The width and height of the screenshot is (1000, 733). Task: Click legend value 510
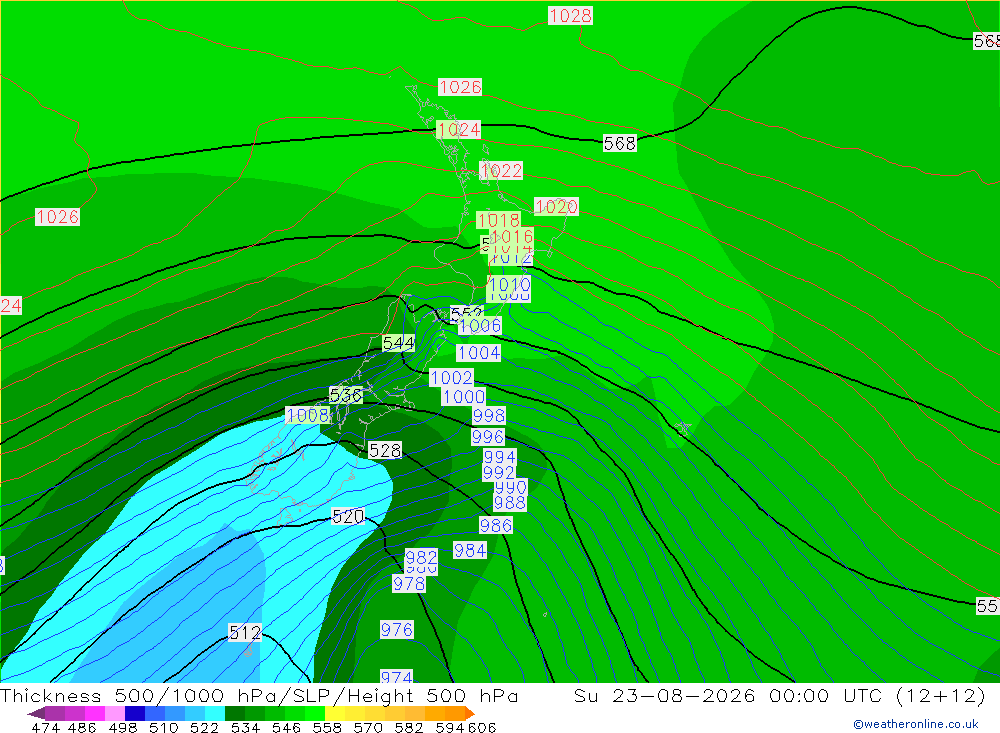click(164, 727)
